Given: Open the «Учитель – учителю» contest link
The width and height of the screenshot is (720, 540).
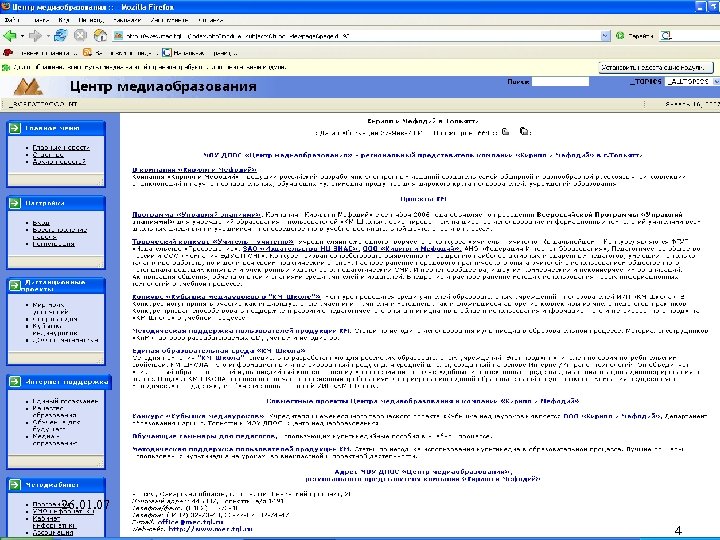Looking at the screenshot, I should point(213,242).
